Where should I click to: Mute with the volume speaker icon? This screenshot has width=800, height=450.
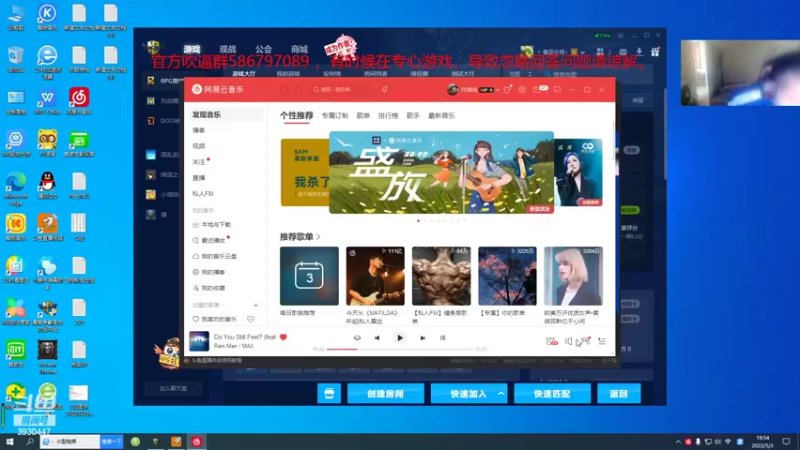[x=568, y=341]
